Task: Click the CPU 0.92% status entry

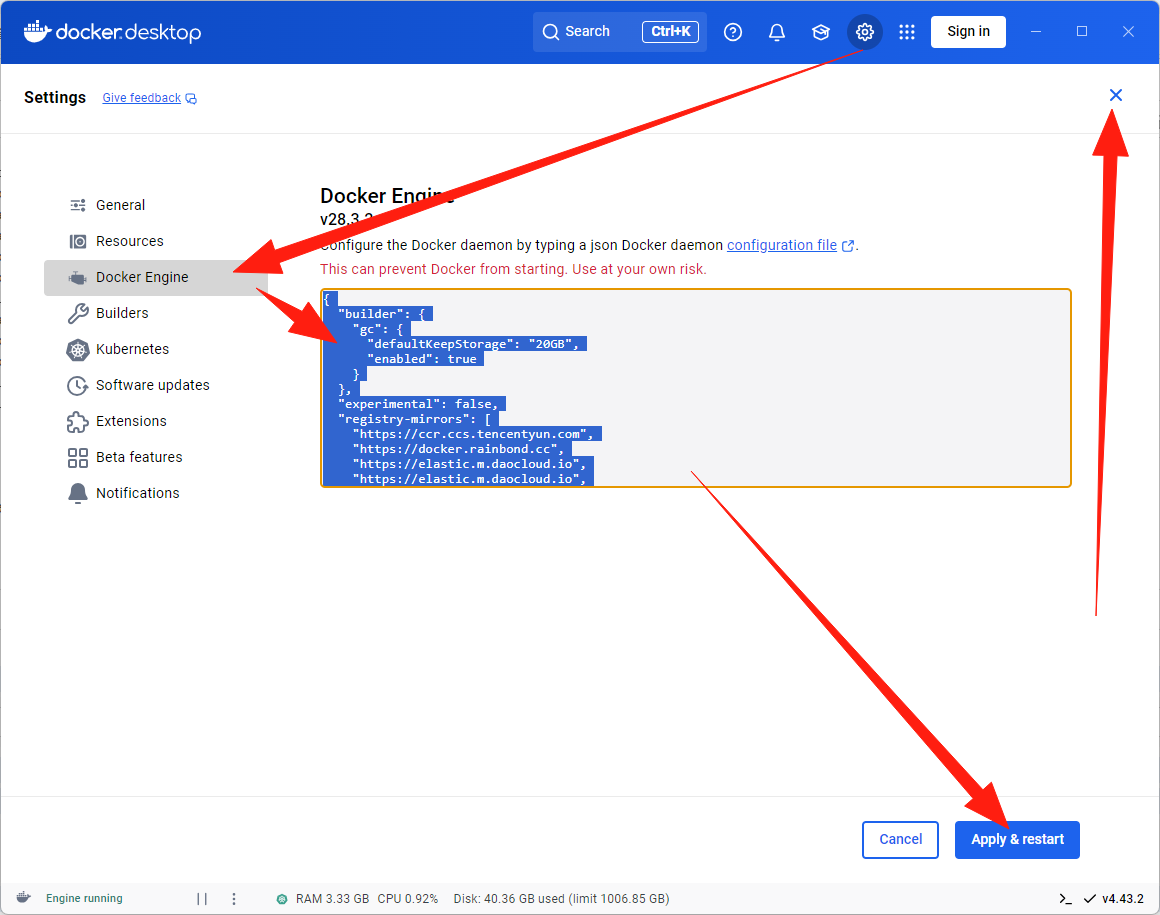Action: (x=408, y=899)
